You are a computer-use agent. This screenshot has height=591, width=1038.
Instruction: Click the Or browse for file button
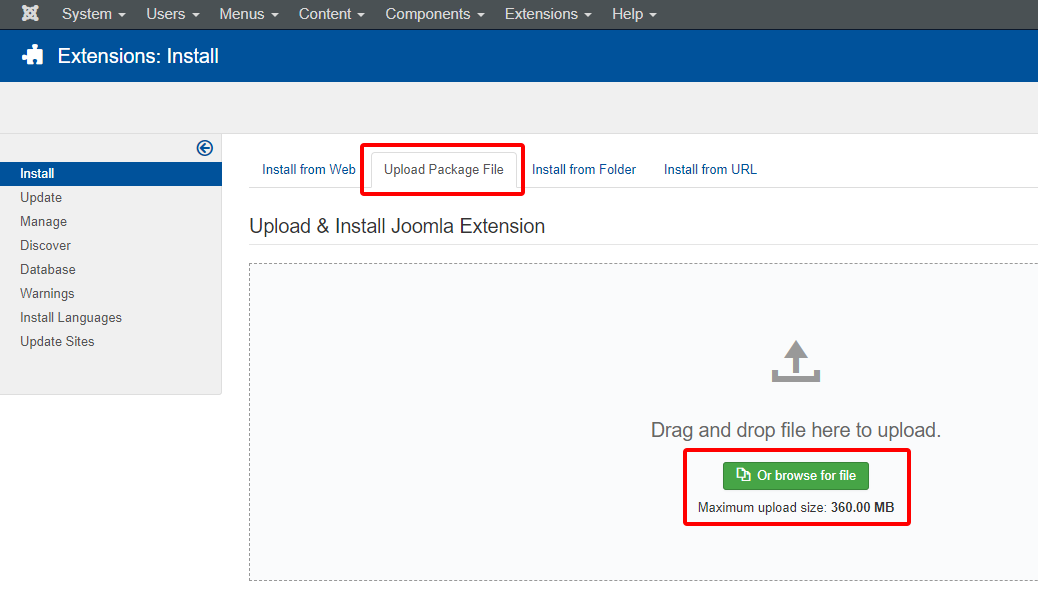point(796,475)
